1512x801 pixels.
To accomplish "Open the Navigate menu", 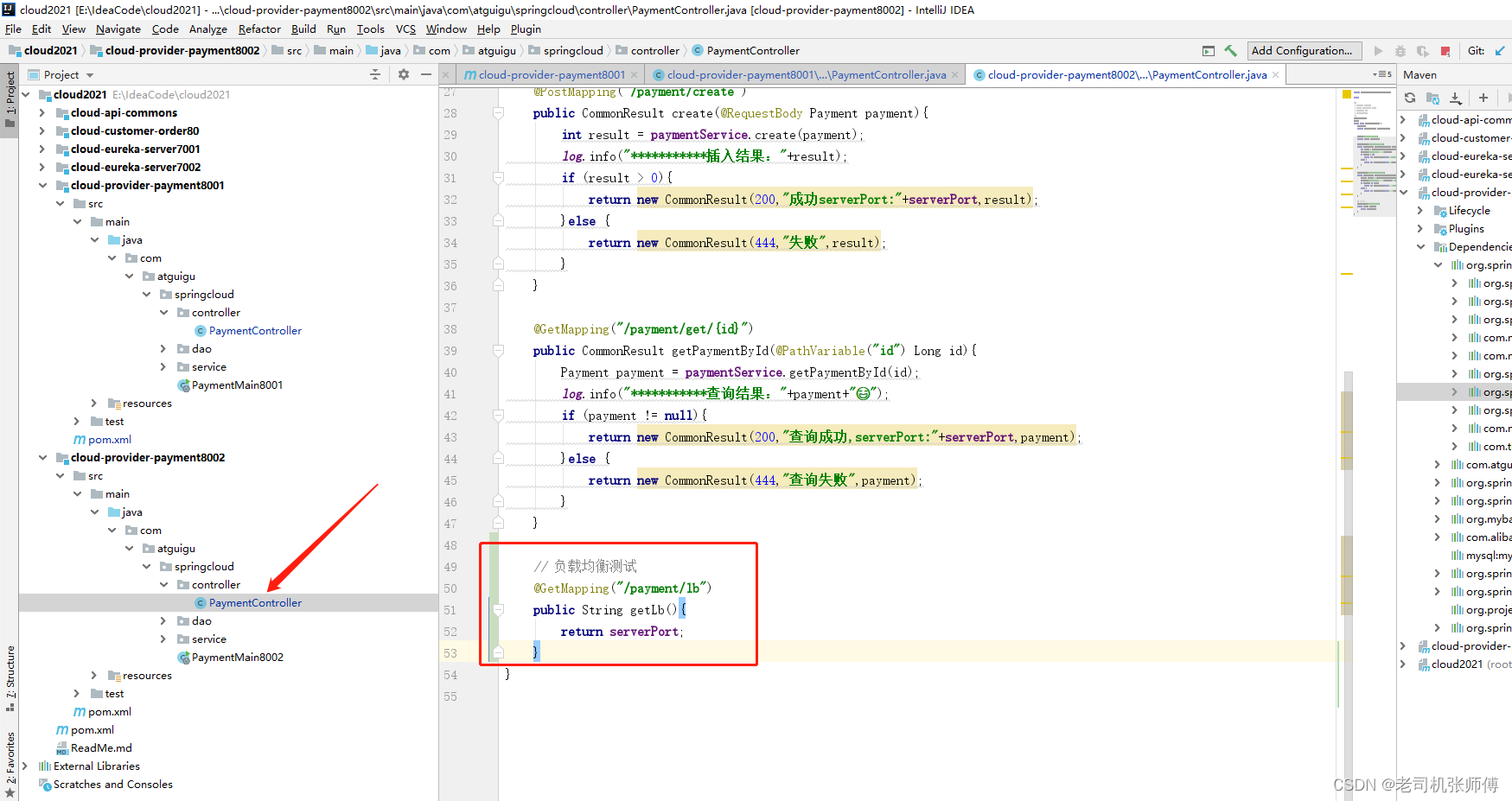I will click(118, 29).
